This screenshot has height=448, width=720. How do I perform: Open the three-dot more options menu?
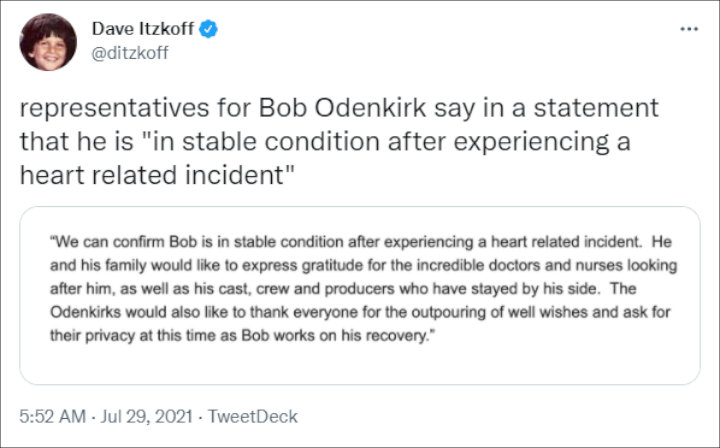click(x=689, y=29)
